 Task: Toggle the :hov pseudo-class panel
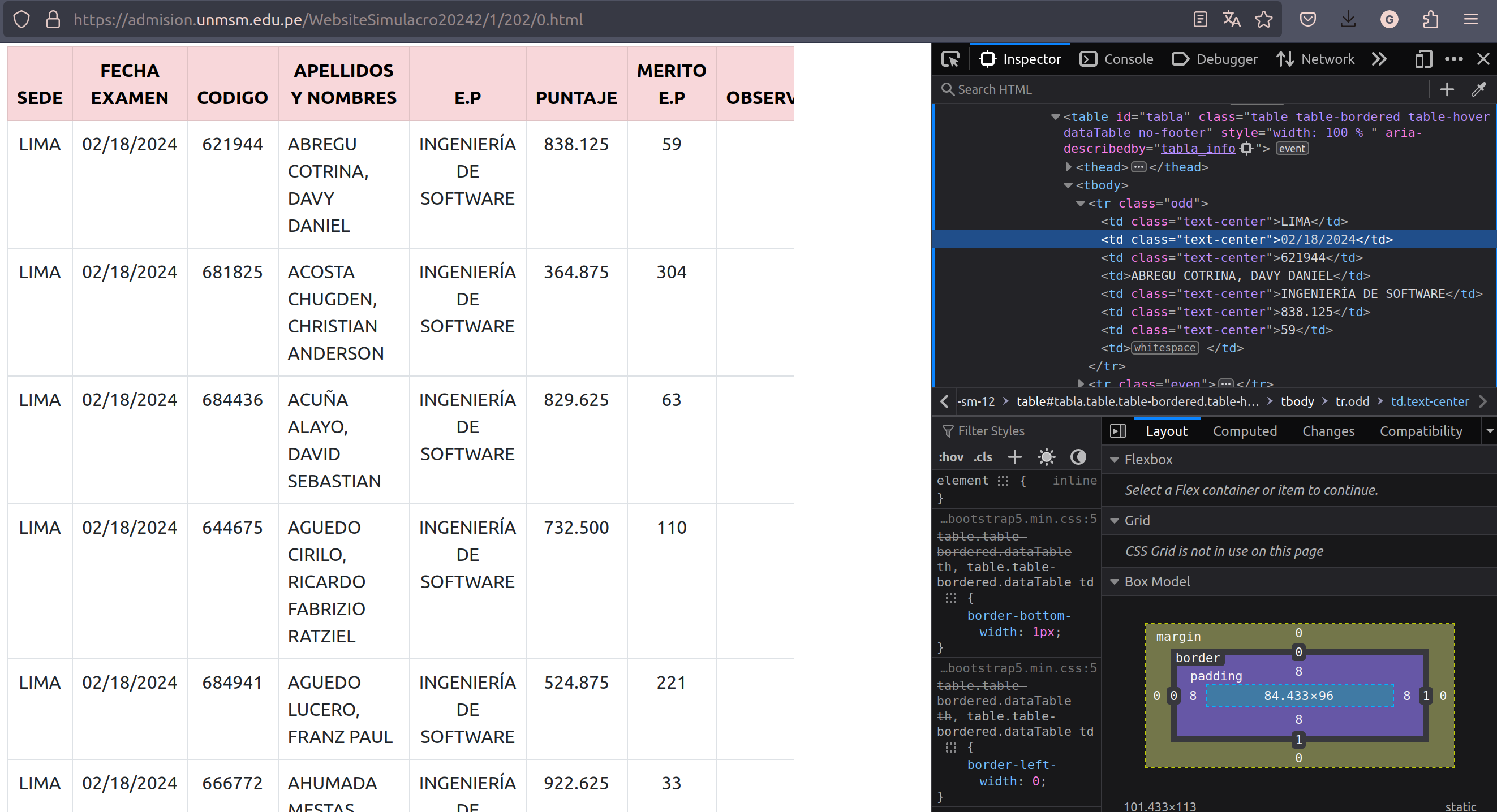pyautogui.click(x=950, y=457)
